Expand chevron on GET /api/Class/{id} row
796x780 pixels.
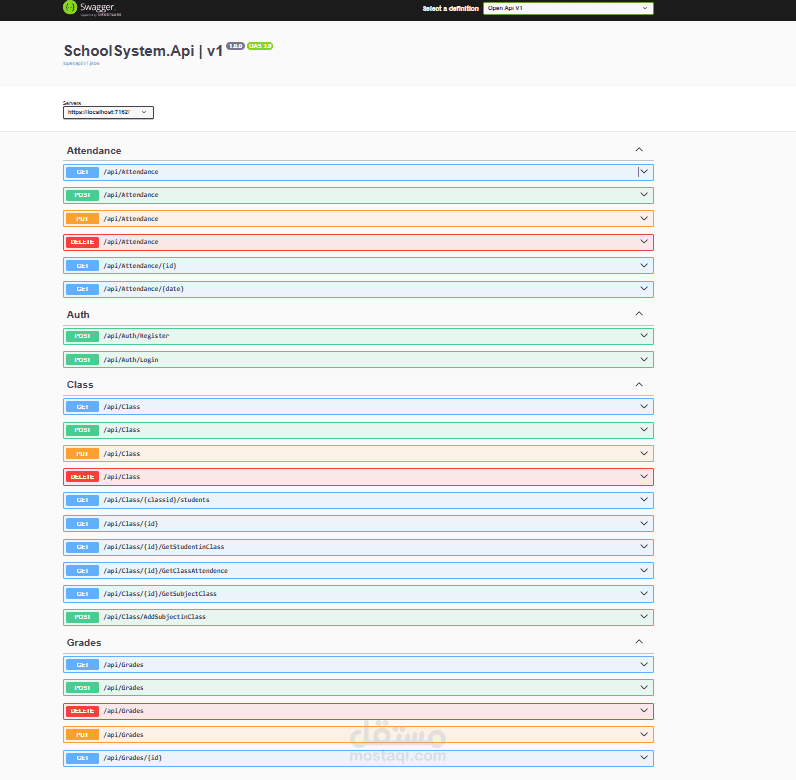644,524
